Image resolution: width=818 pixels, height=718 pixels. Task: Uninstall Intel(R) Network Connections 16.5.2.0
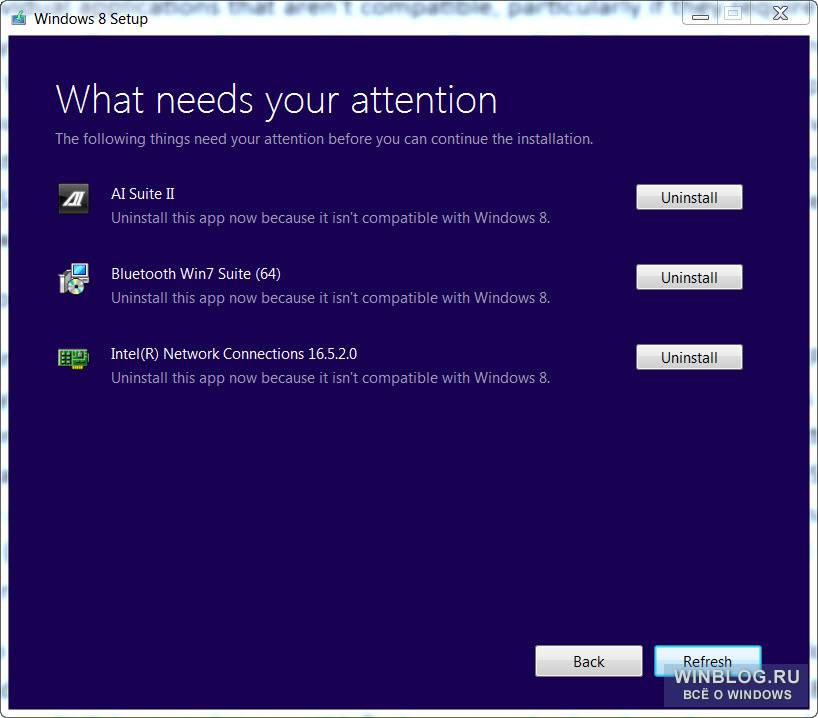(x=689, y=357)
